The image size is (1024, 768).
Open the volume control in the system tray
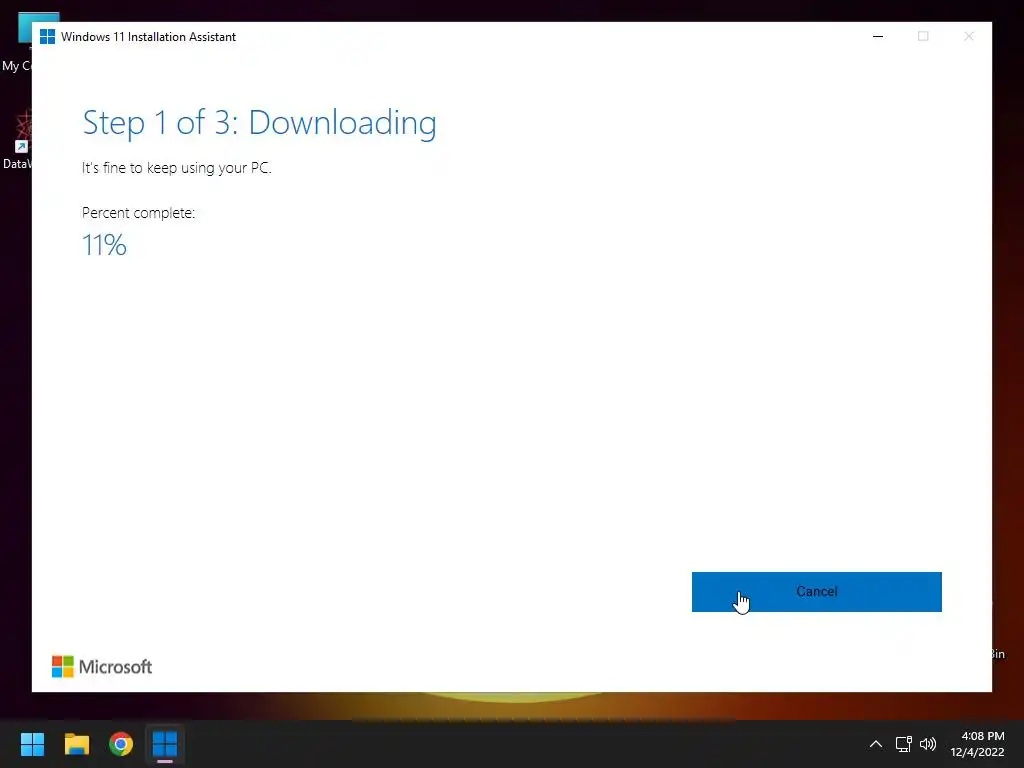pos(927,744)
